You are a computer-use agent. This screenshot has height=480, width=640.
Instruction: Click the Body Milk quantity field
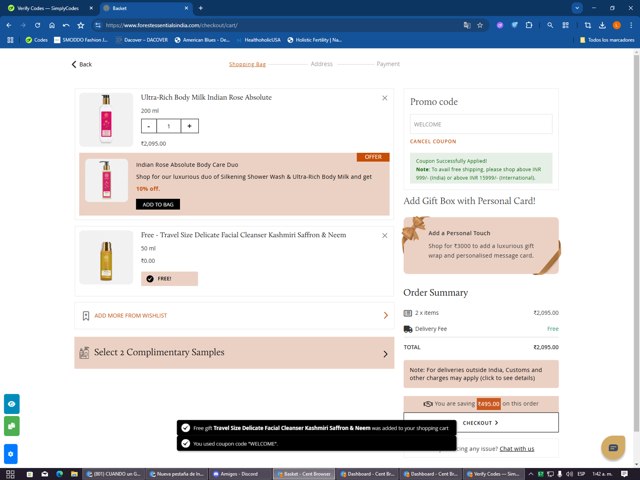[169, 126]
